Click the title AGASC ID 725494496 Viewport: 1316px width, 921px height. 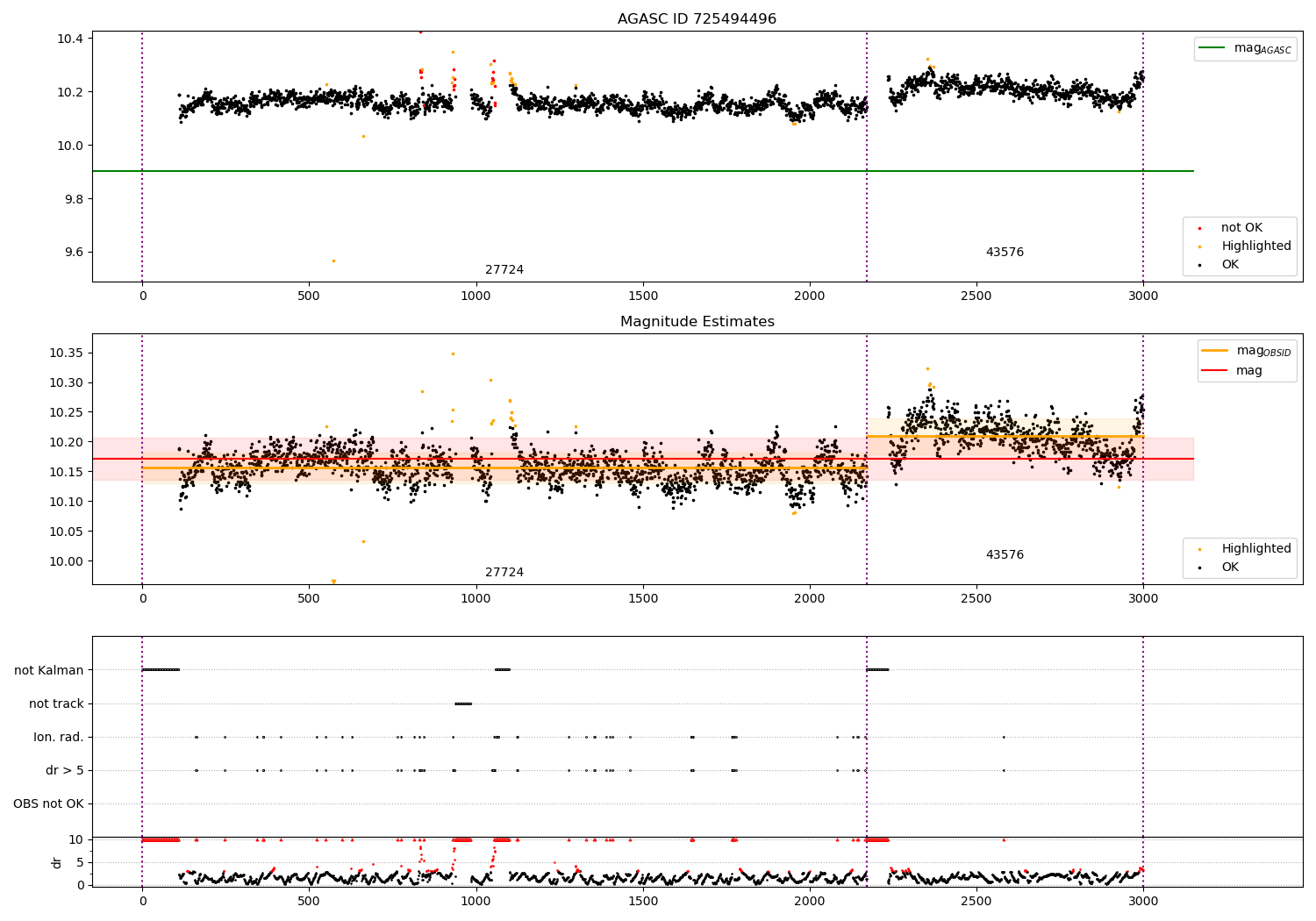697,19
